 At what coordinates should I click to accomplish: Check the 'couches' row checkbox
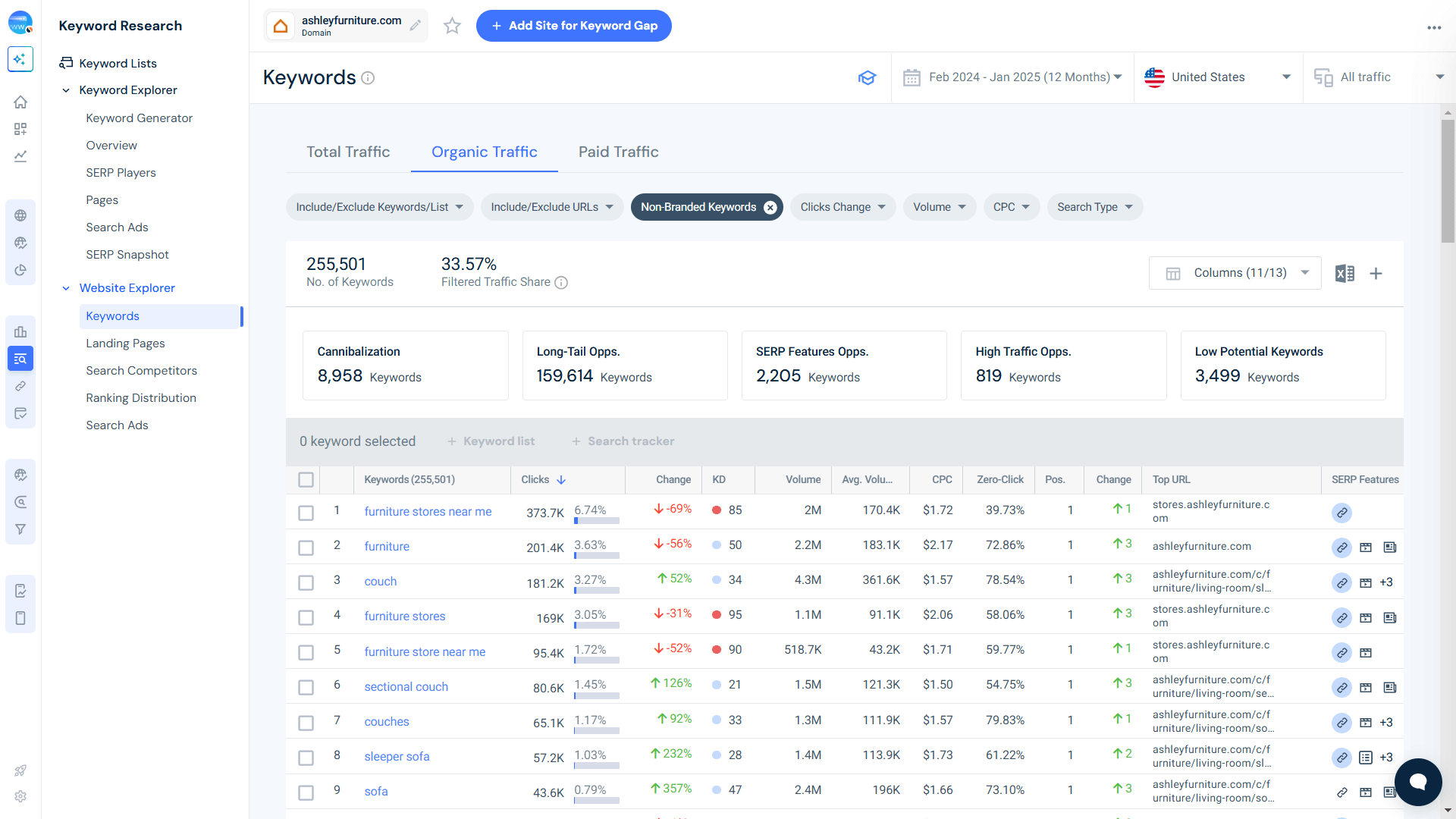[x=306, y=723]
